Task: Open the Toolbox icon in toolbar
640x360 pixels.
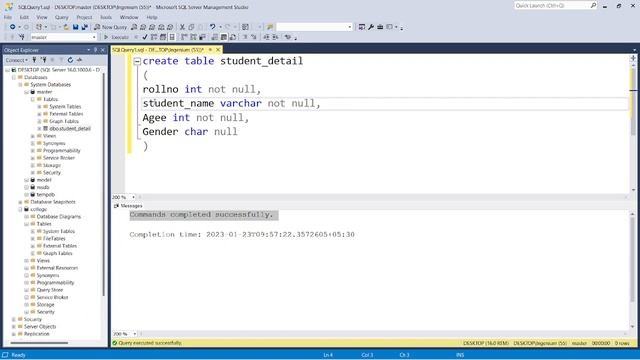Action: (380, 27)
